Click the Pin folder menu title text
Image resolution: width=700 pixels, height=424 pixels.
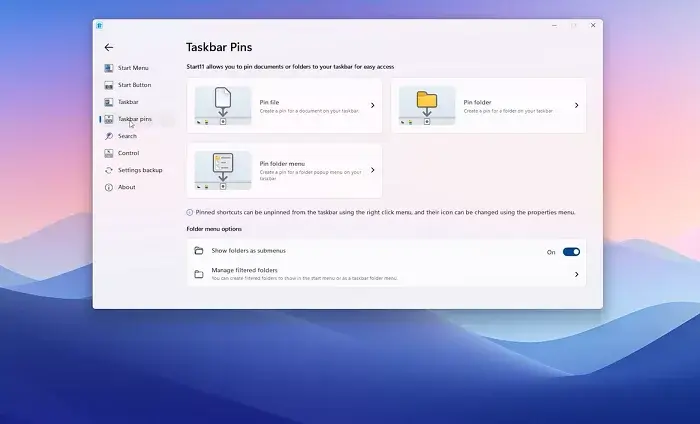284,164
